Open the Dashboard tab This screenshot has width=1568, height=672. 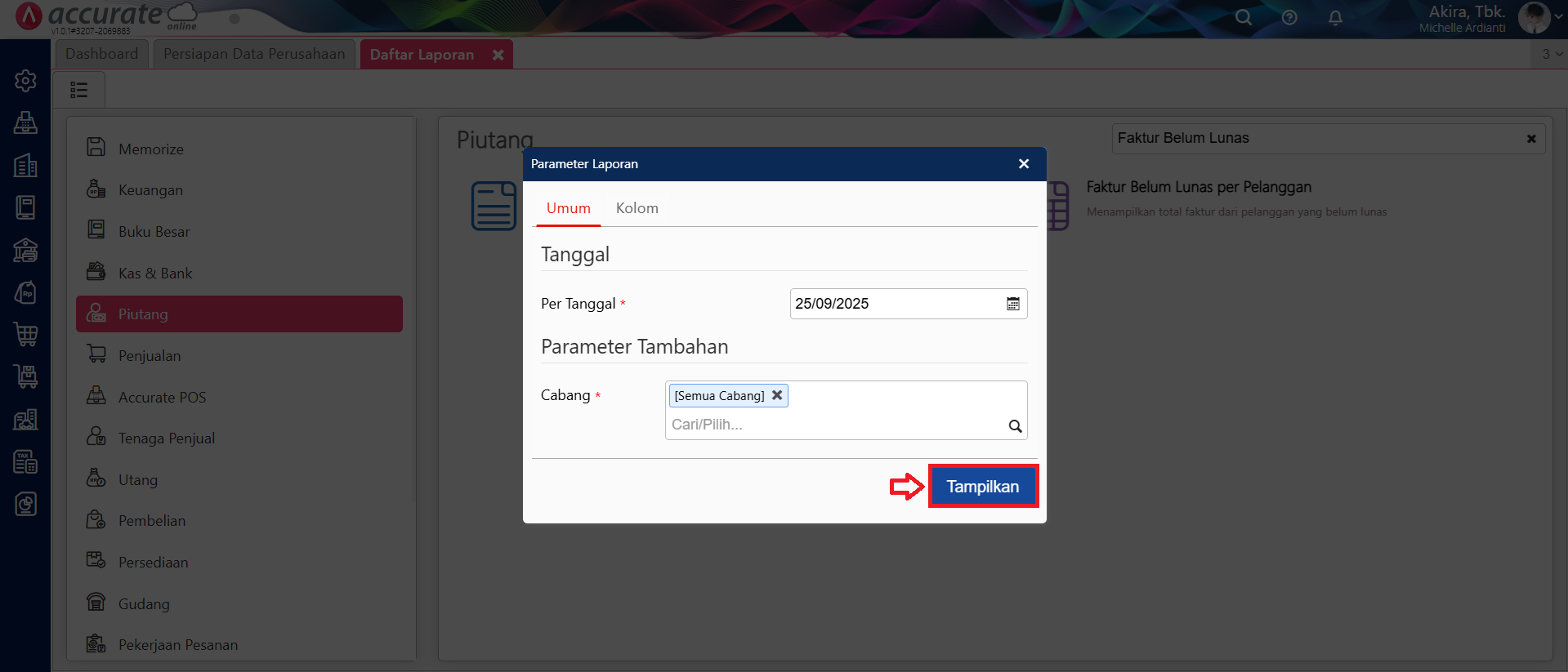(x=102, y=54)
